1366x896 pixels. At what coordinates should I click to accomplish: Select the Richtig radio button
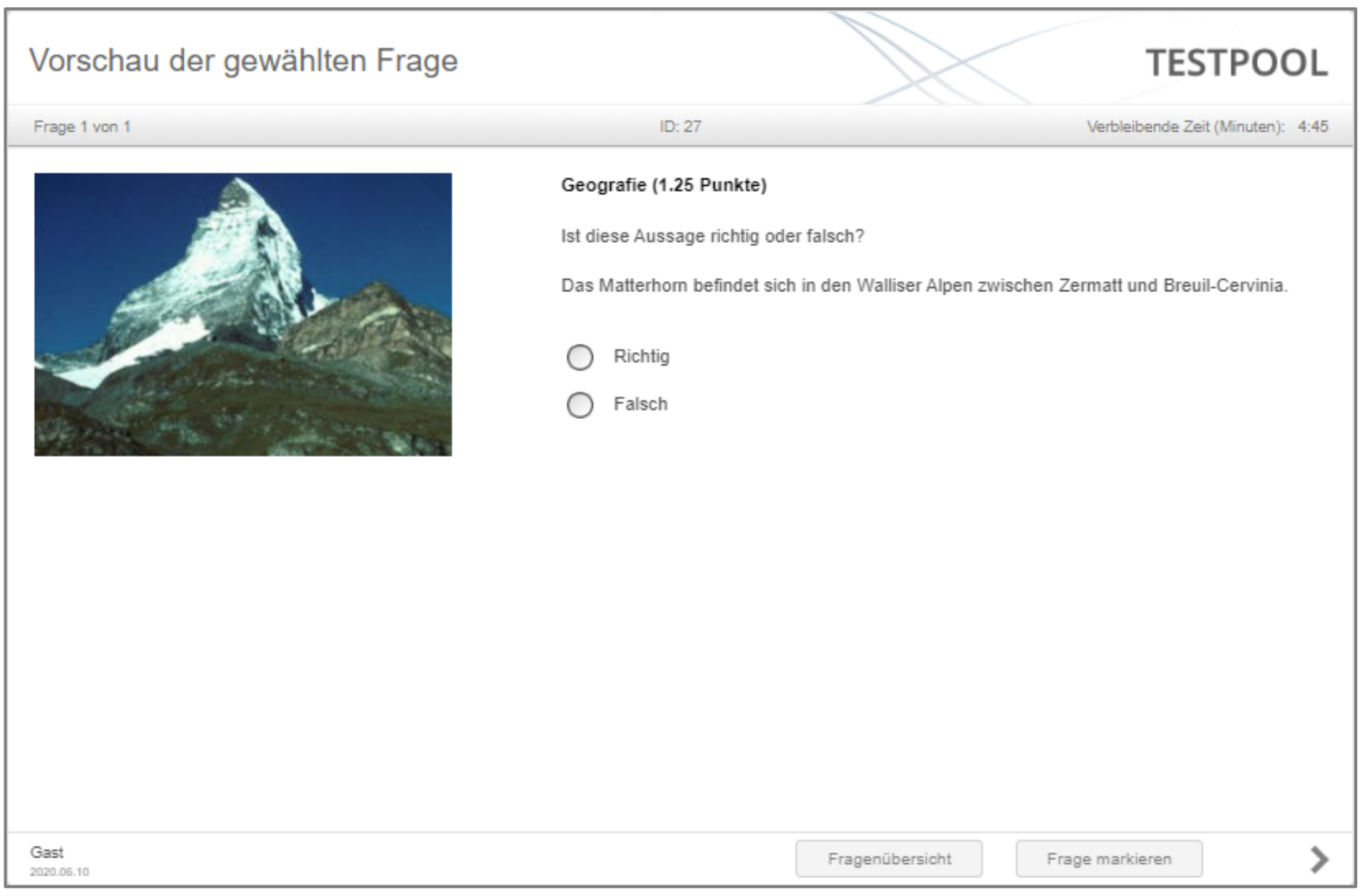click(580, 357)
